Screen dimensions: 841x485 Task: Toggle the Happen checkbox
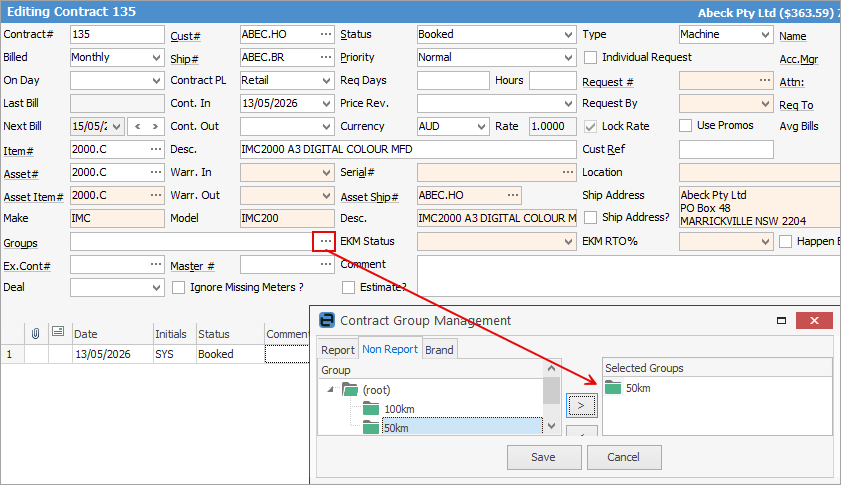[785, 241]
